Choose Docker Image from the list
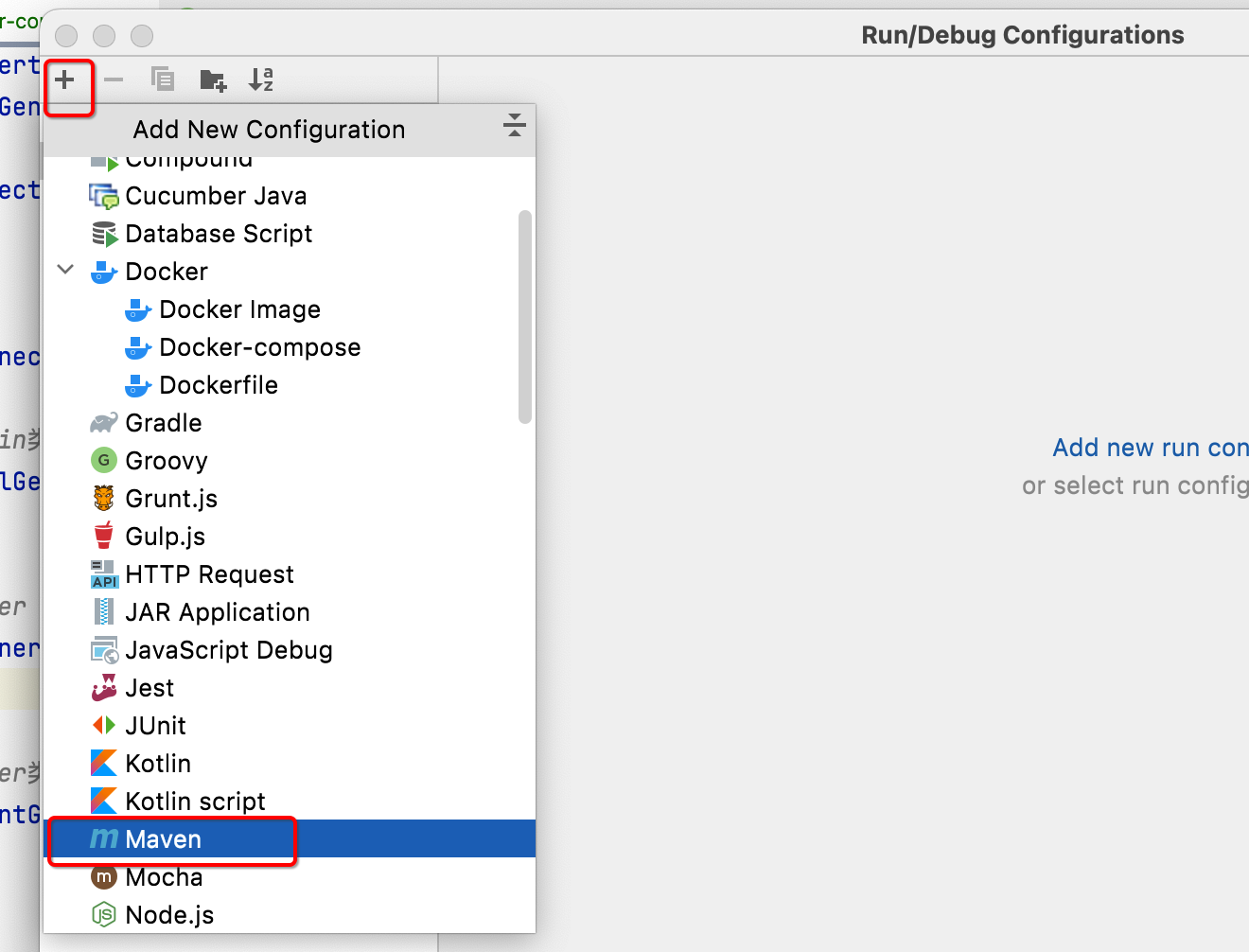Screen dimensions: 1249x952 point(290,309)
